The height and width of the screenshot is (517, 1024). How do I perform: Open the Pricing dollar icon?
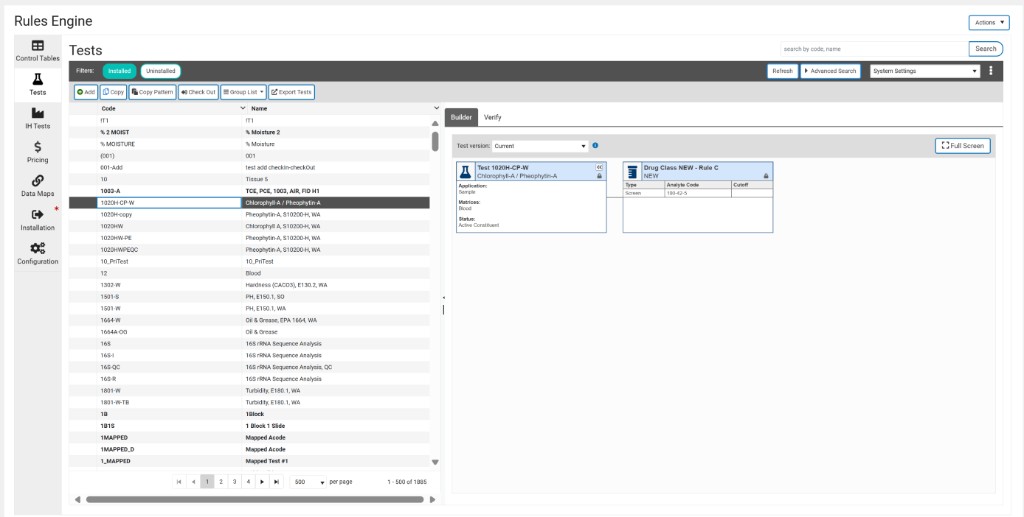click(37, 147)
